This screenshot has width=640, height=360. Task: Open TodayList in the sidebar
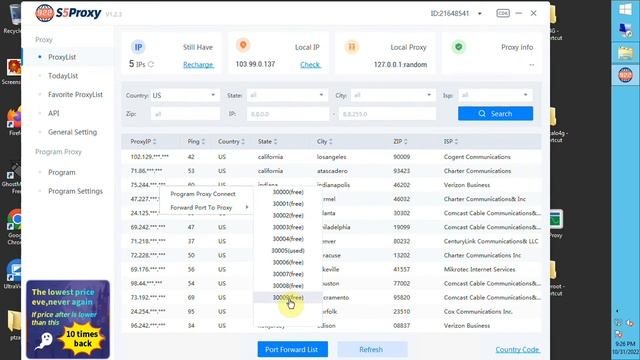pyautogui.click(x=63, y=76)
